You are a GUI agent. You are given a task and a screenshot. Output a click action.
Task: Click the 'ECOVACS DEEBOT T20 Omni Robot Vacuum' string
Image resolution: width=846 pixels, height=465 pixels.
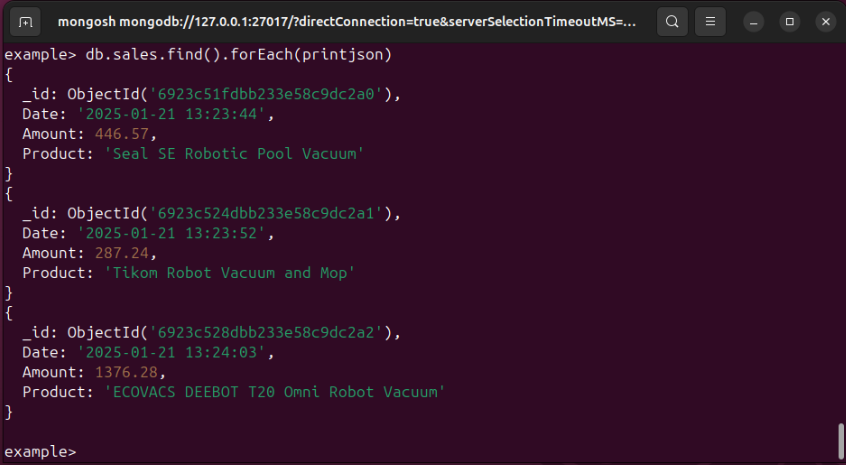[x=274, y=391]
